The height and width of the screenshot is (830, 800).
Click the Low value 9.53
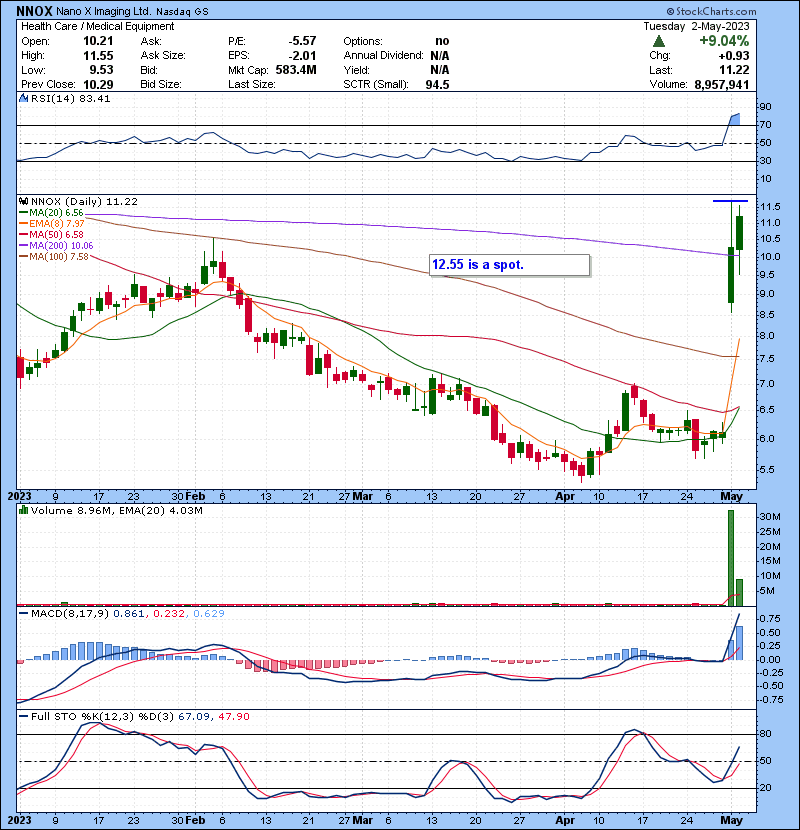point(101,70)
